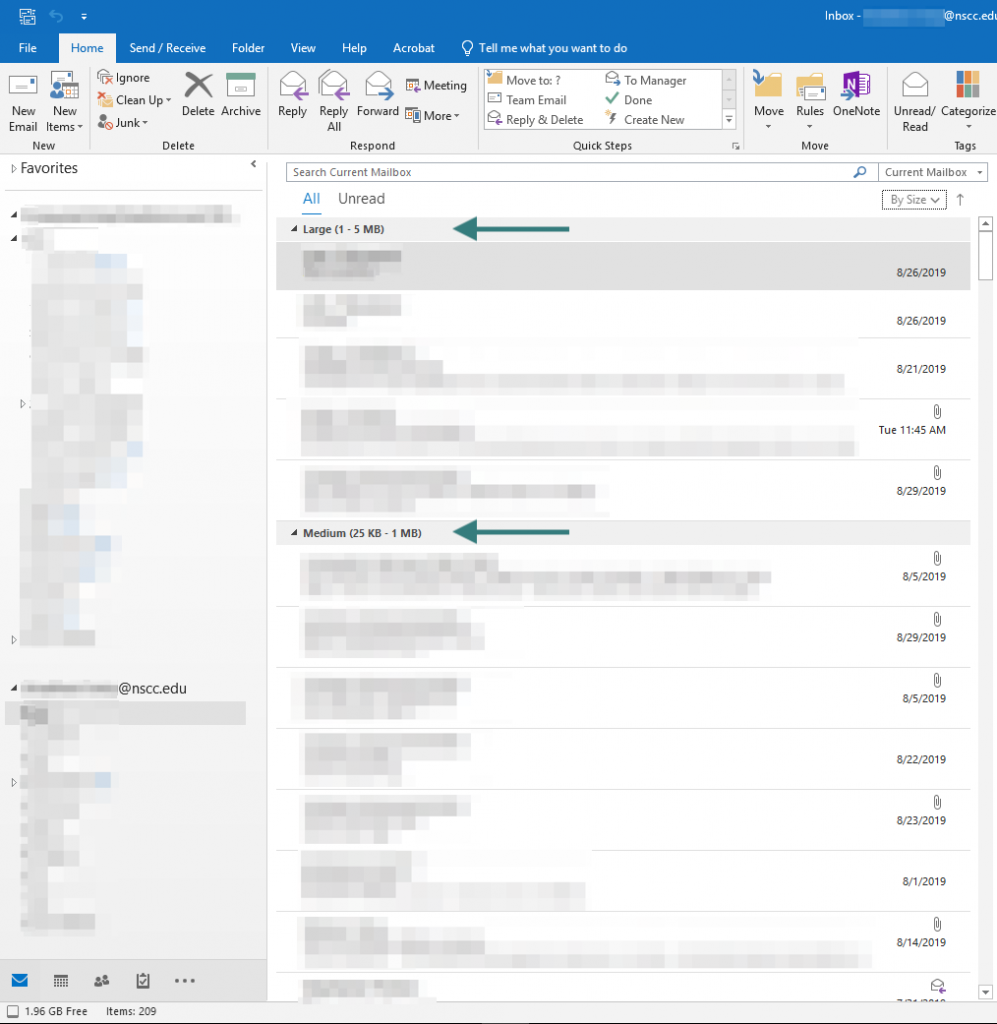Collapse the folder pane
The height and width of the screenshot is (1024, 997).
click(253, 164)
